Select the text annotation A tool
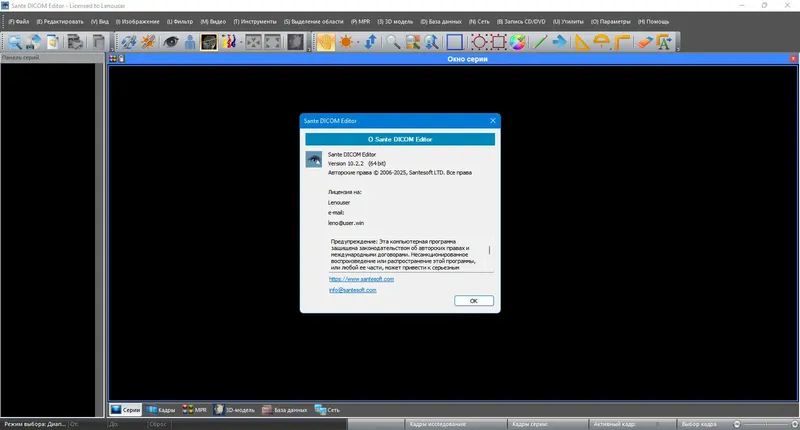This screenshot has height=430, width=800. 664,42
